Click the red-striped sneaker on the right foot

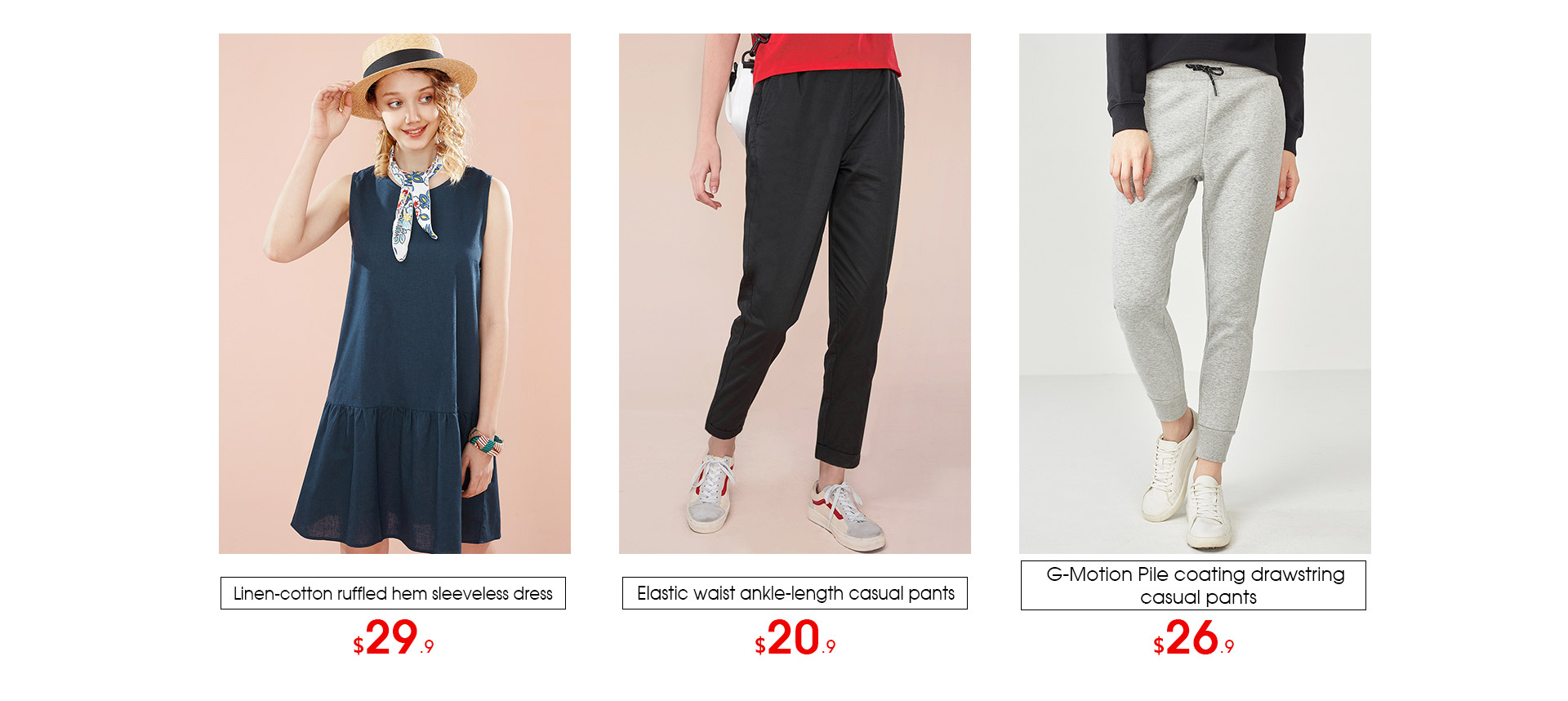pos(846,516)
